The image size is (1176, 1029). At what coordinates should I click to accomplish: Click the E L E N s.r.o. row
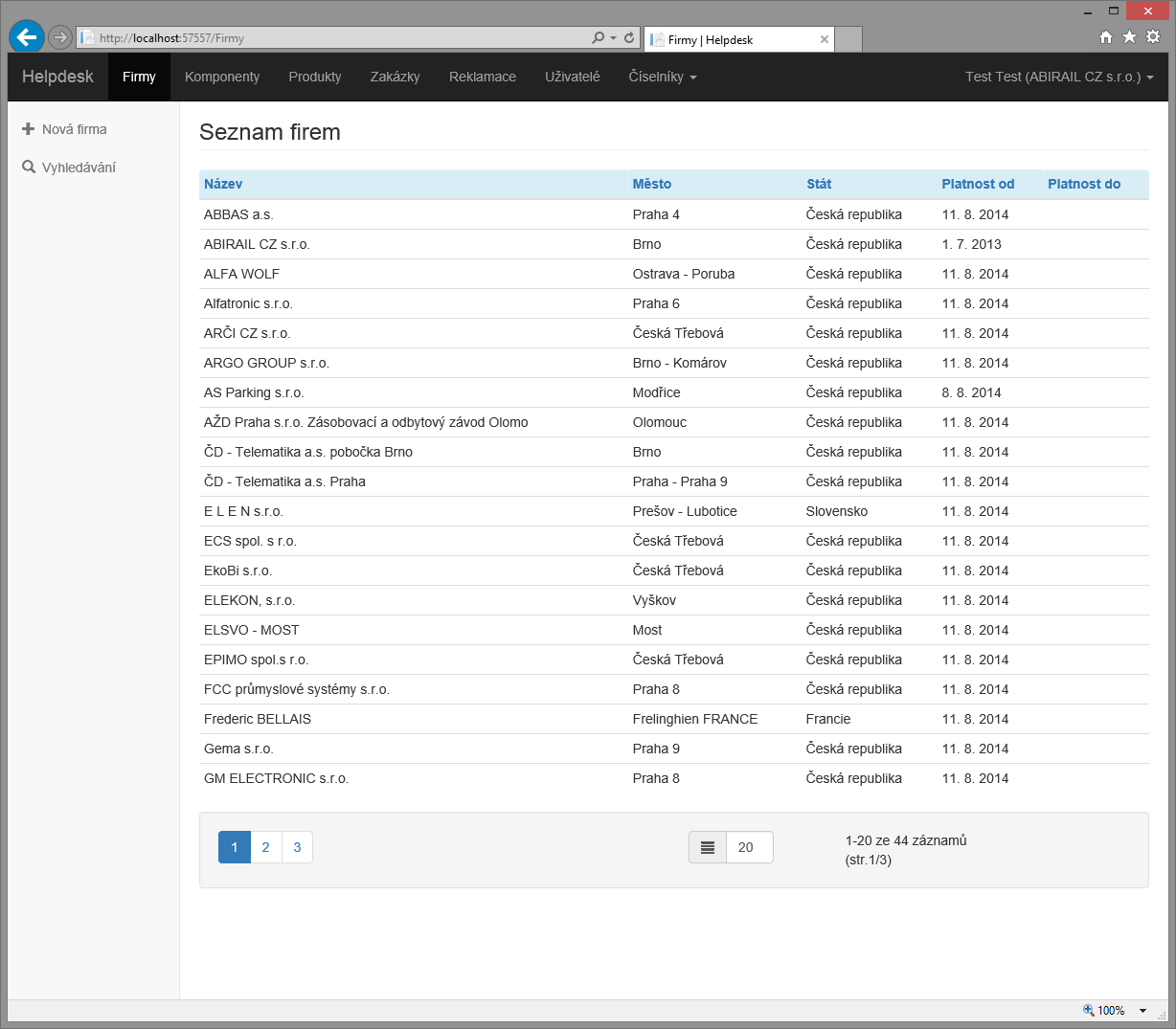point(673,511)
